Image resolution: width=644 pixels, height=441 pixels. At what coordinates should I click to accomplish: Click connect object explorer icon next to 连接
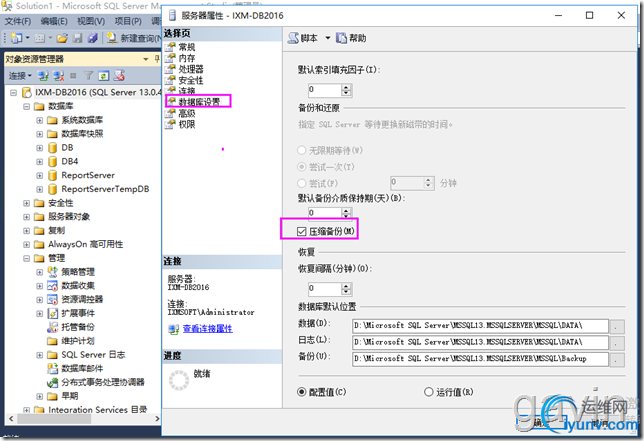(x=43, y=76)
